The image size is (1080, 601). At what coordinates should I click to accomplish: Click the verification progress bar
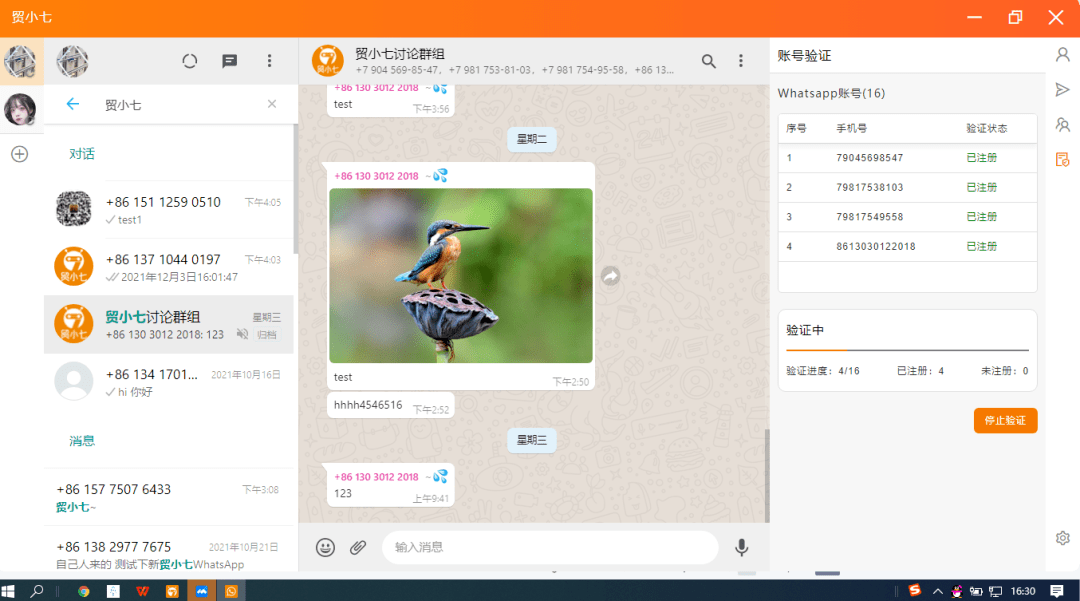(x=907, y=350)
